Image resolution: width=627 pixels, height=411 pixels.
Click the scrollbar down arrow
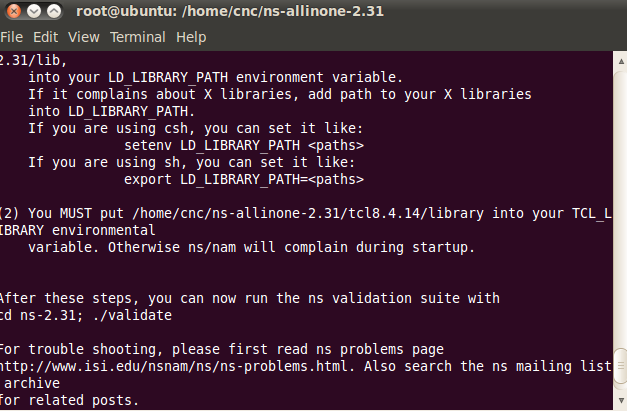pyautogui.click(x=621, y=400)
